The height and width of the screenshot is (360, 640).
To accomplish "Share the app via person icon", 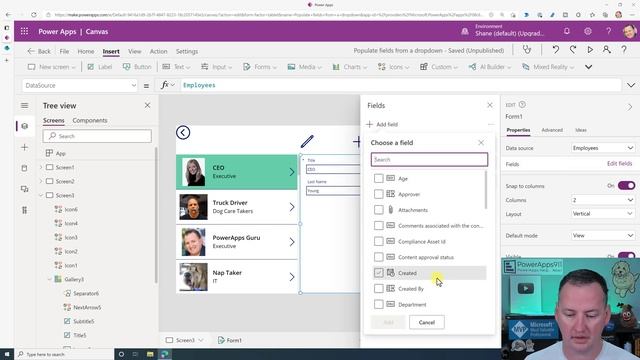I will (x=607, y=50).
